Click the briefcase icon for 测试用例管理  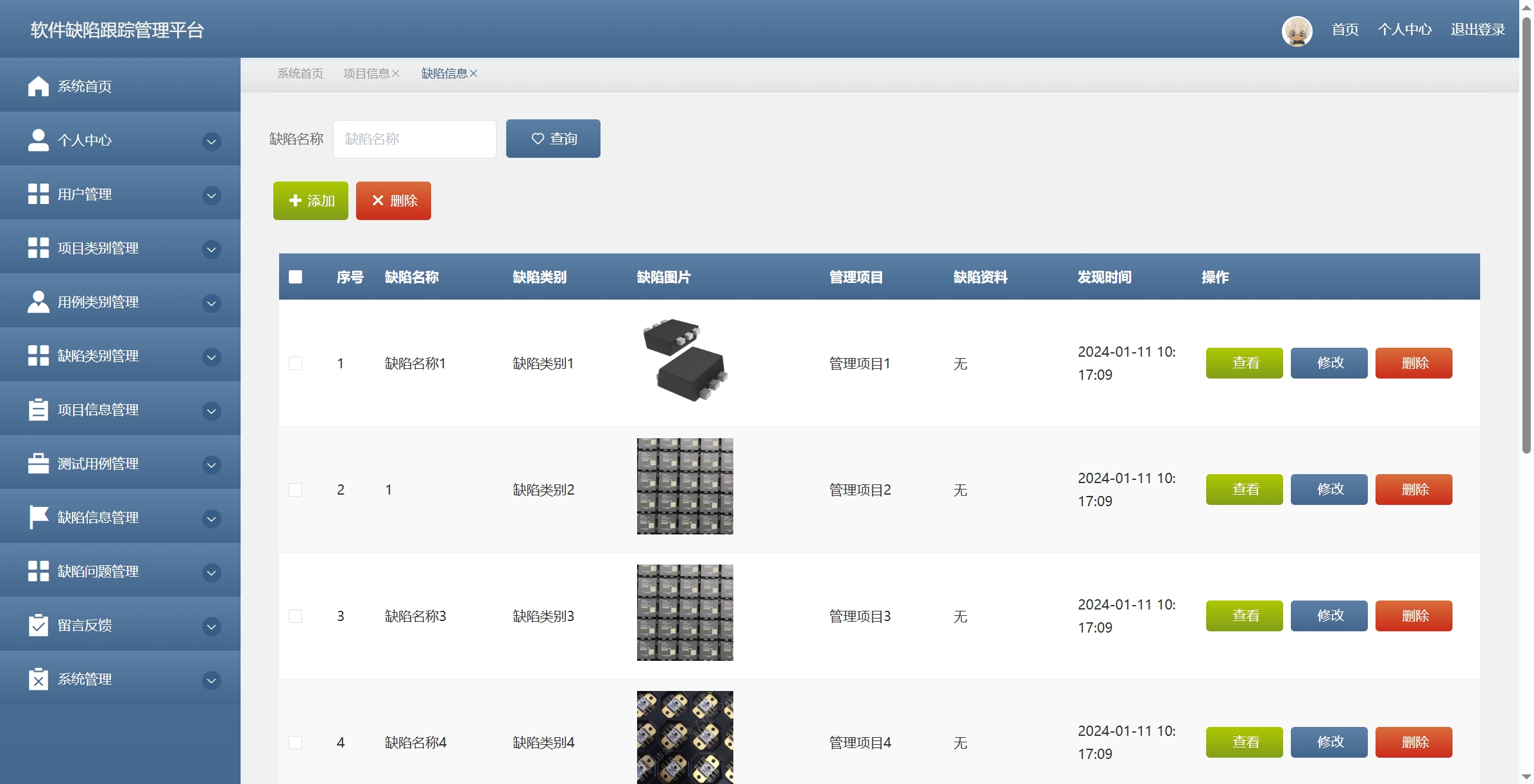[x=38, y=463]
